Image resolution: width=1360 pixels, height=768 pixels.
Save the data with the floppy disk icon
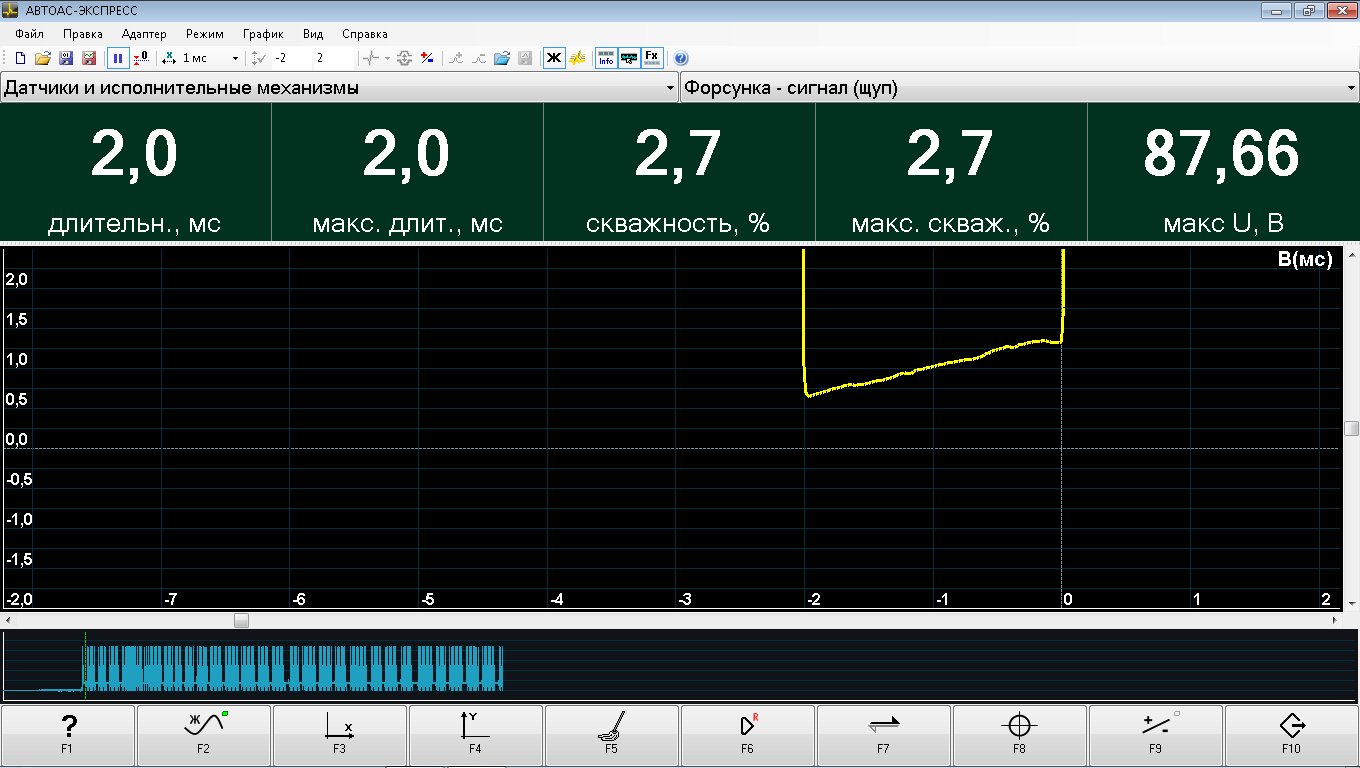66,58
